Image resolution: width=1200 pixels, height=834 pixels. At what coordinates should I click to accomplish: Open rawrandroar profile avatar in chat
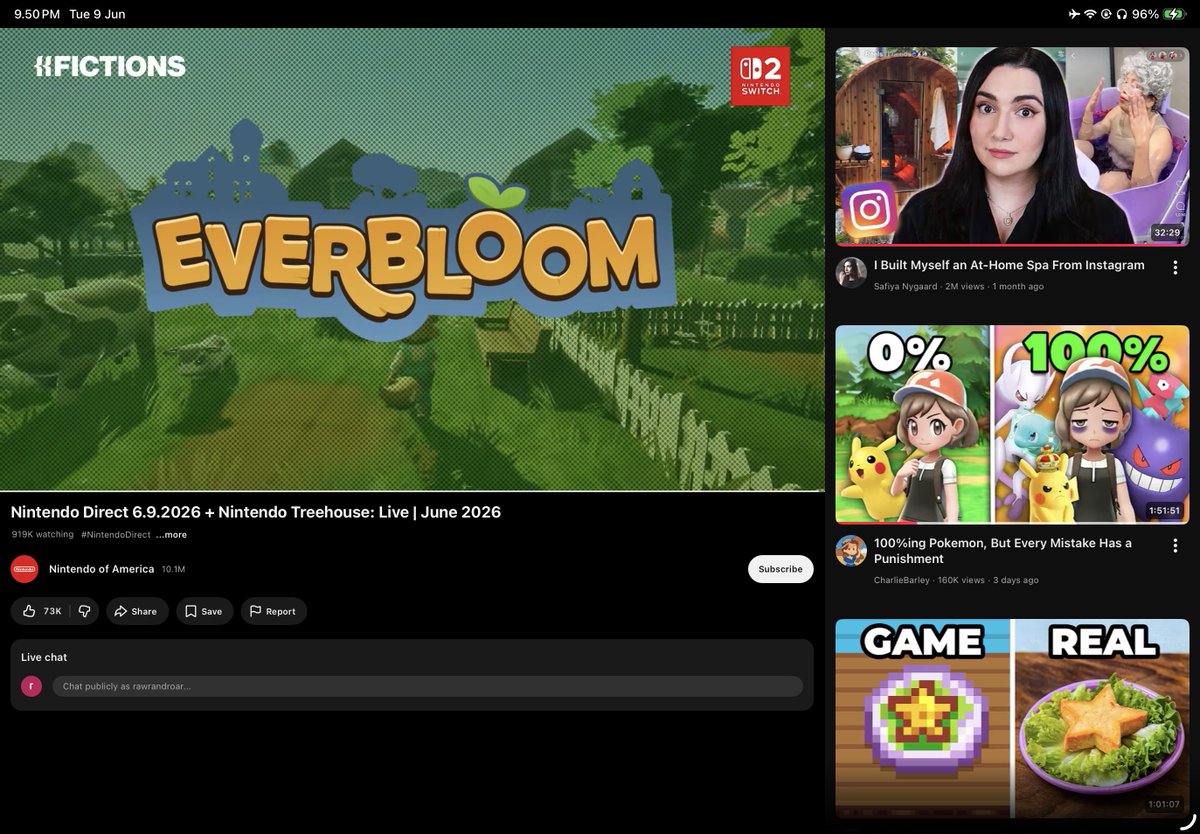(x=31, y=686)
